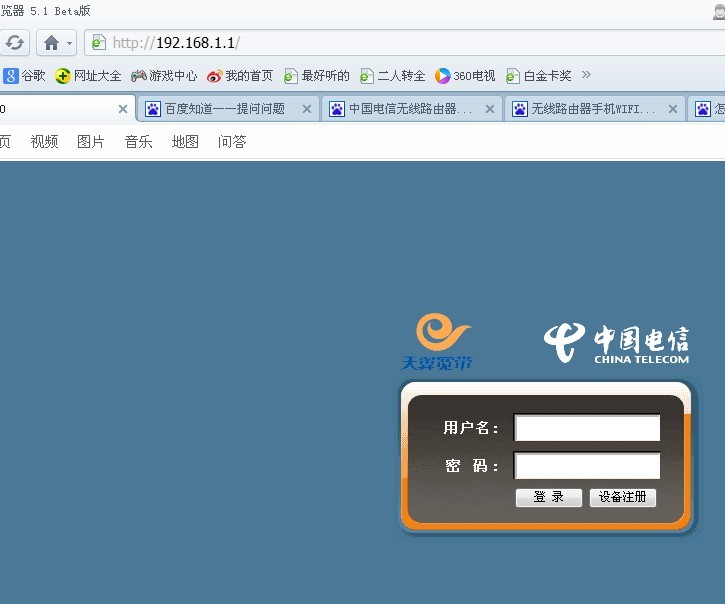Switch to the 百度知道——提问问题 tab
Image resolution: width=725 pixels, height=604 pixels.
point(228,109)
